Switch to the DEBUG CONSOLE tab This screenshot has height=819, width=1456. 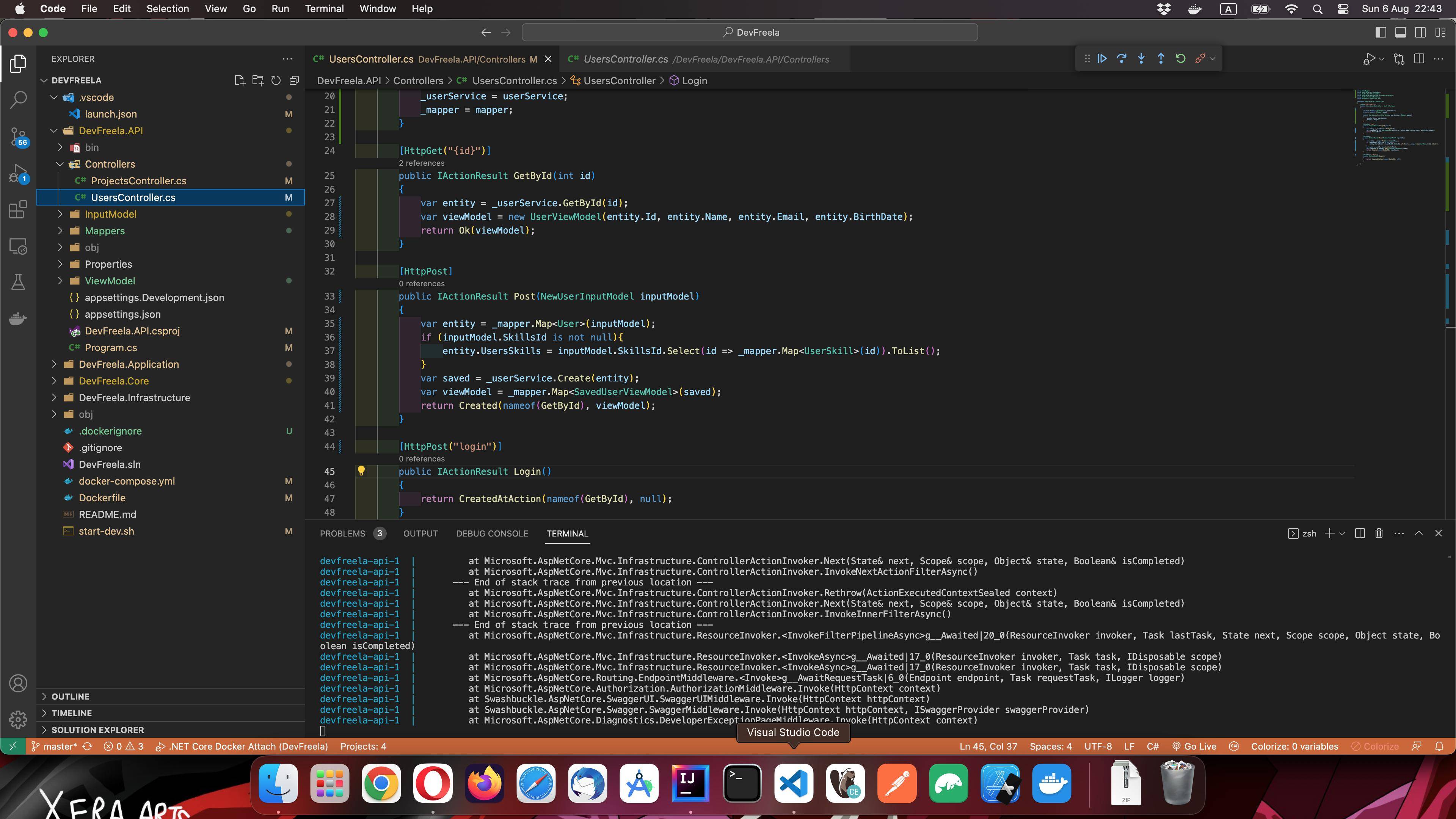(x=492, y=533)
